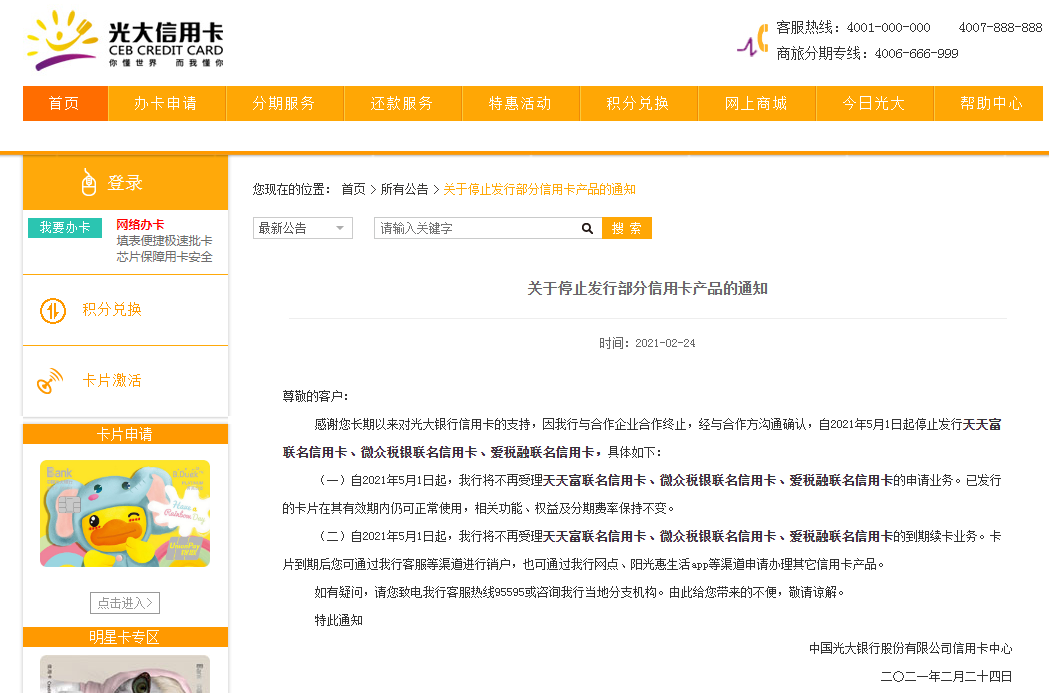Click the mouse icon beside 登录
The height and width of the screenshot is (693, 1049).
[88, 183]
